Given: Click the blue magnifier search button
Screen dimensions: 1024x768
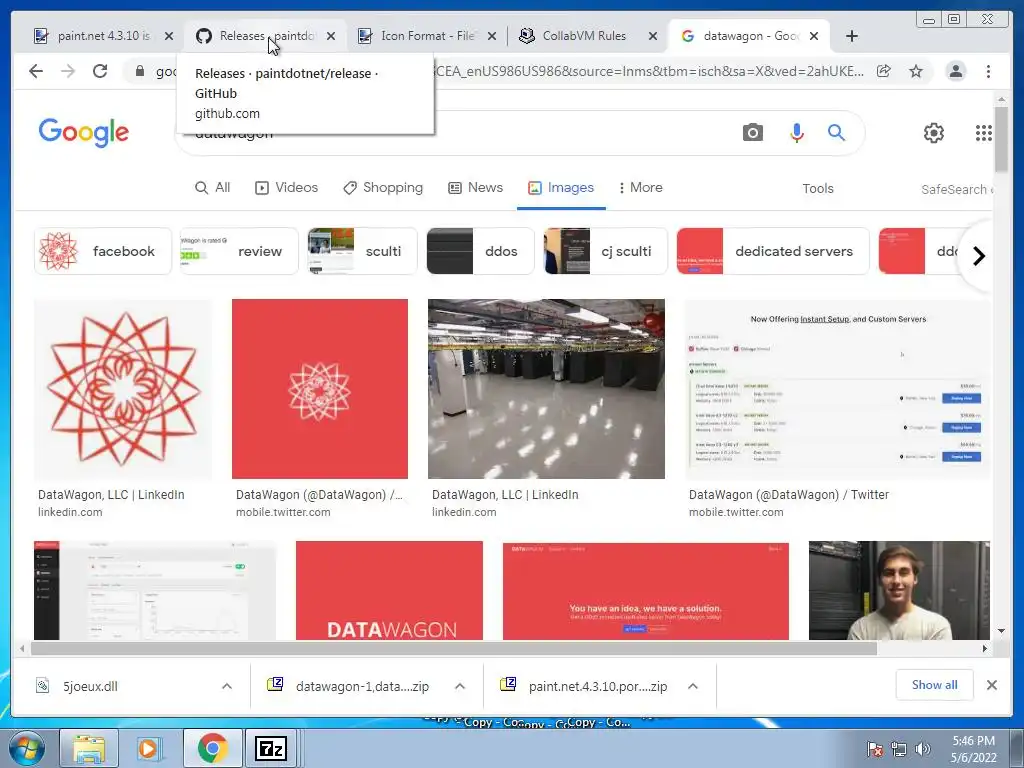Looking at the screenshot, I should click(836, 133).
